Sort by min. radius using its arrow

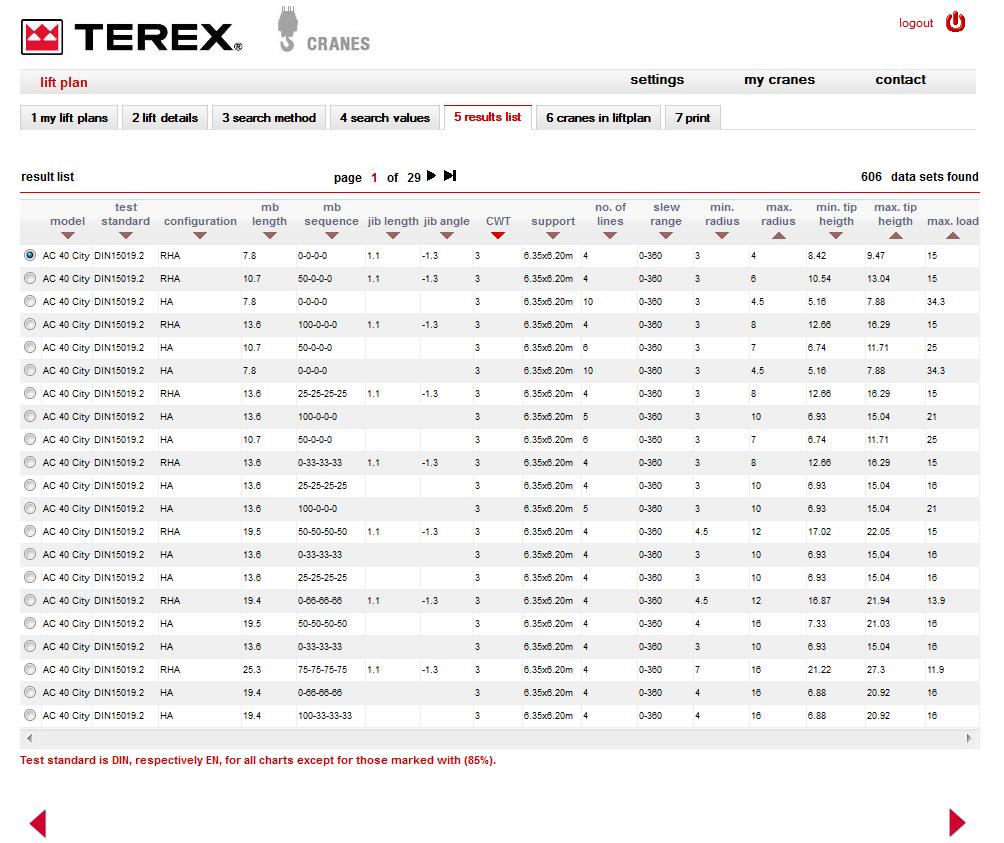[x=722, y=236]
